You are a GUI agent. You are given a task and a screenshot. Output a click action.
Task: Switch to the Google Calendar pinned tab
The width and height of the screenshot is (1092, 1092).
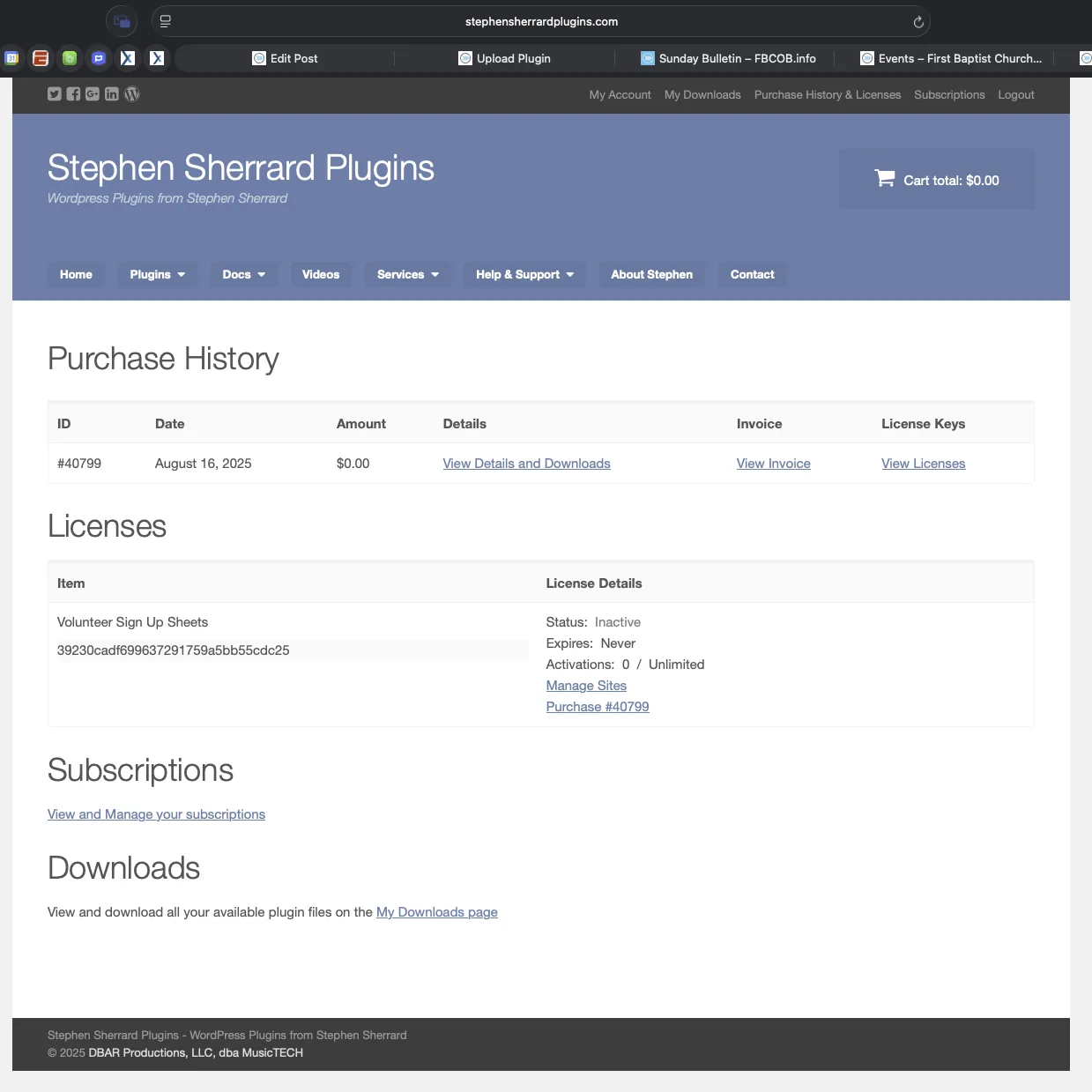click(x=12, y=58)
